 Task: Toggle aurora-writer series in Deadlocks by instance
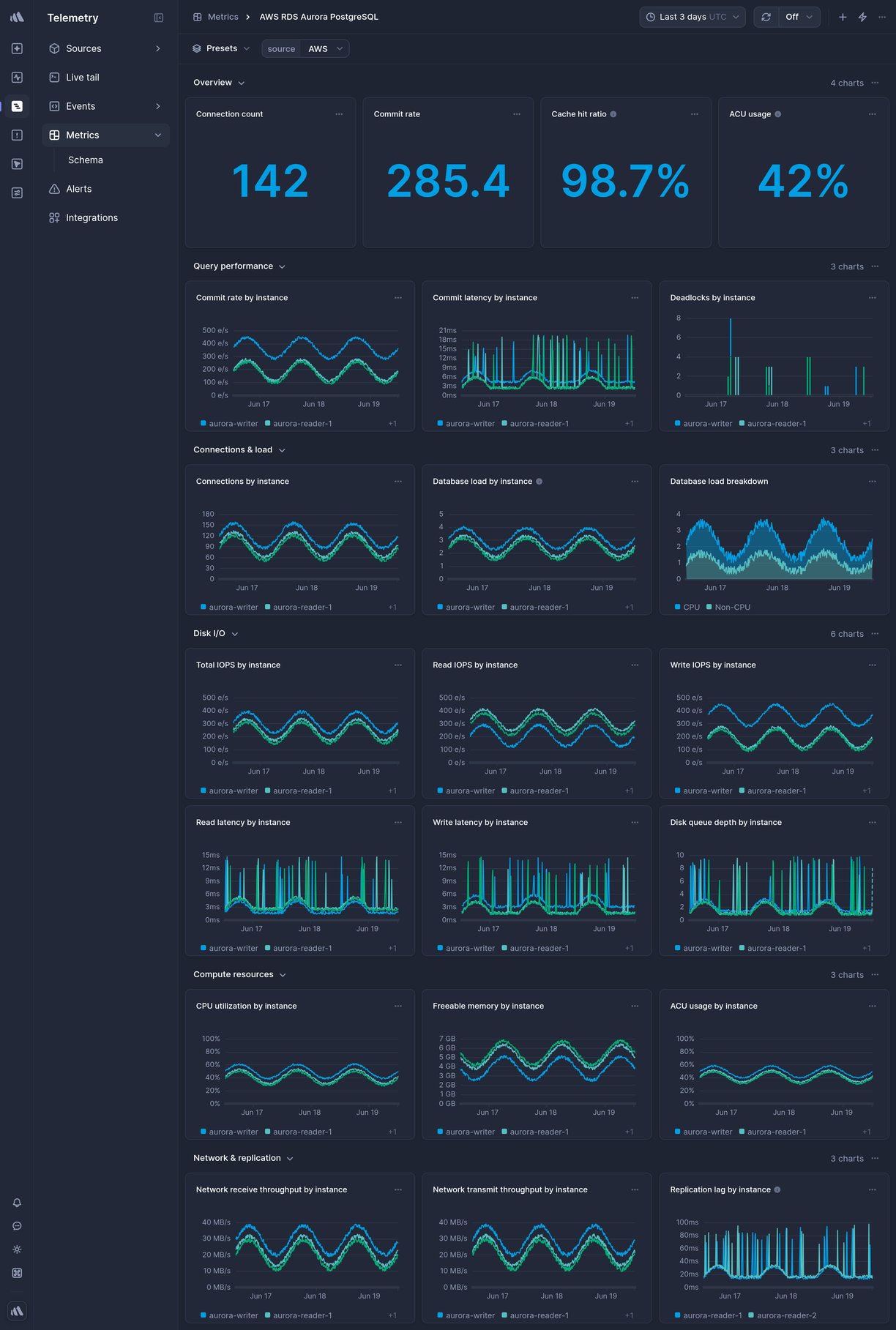(x=703, y=423)
